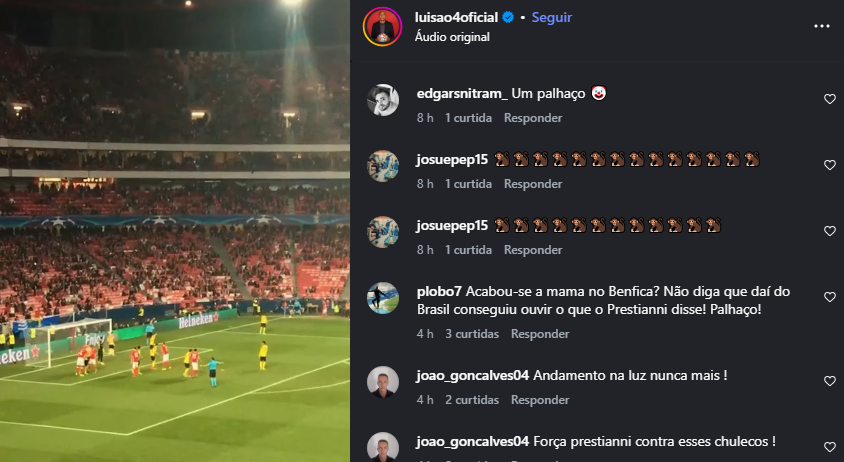
Task: Like joao_goncalves04's 'Andamento na luz' comment
Action: [829, 381]
